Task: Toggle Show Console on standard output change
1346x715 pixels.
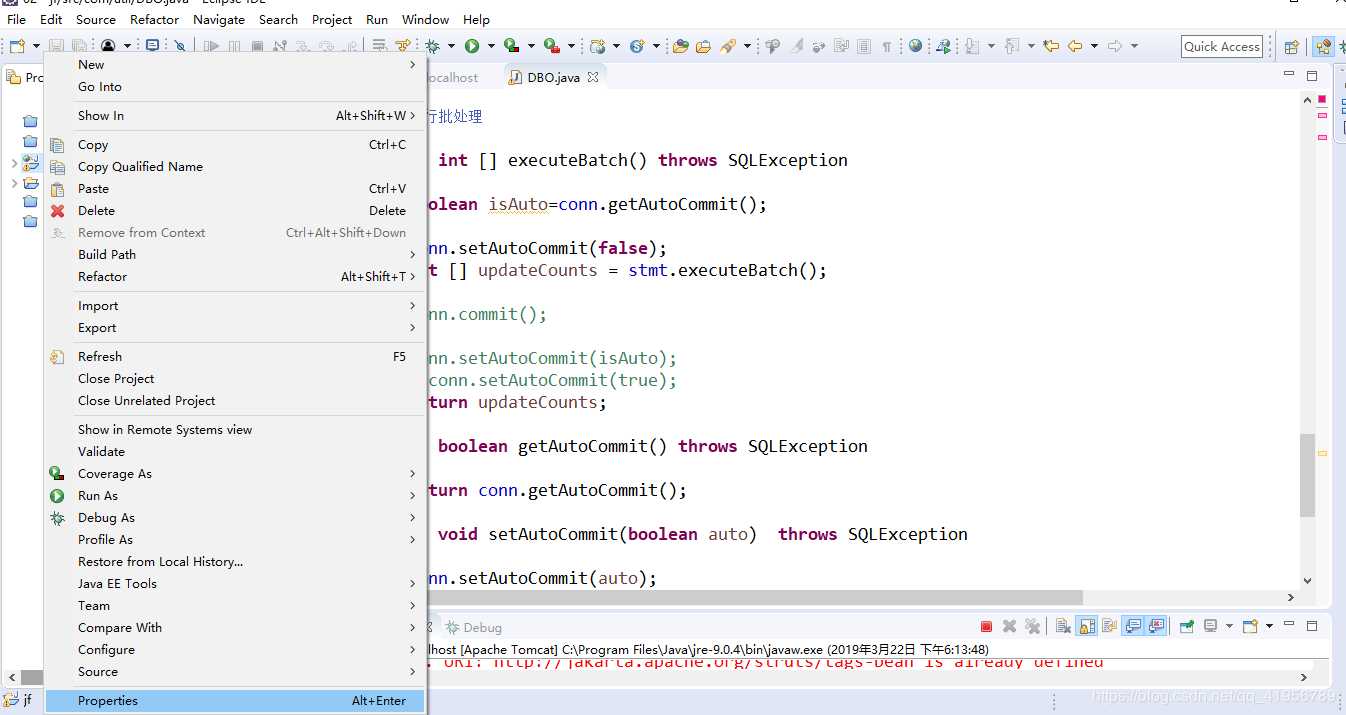Action: pyautogui.click(x=1133, y=627)
